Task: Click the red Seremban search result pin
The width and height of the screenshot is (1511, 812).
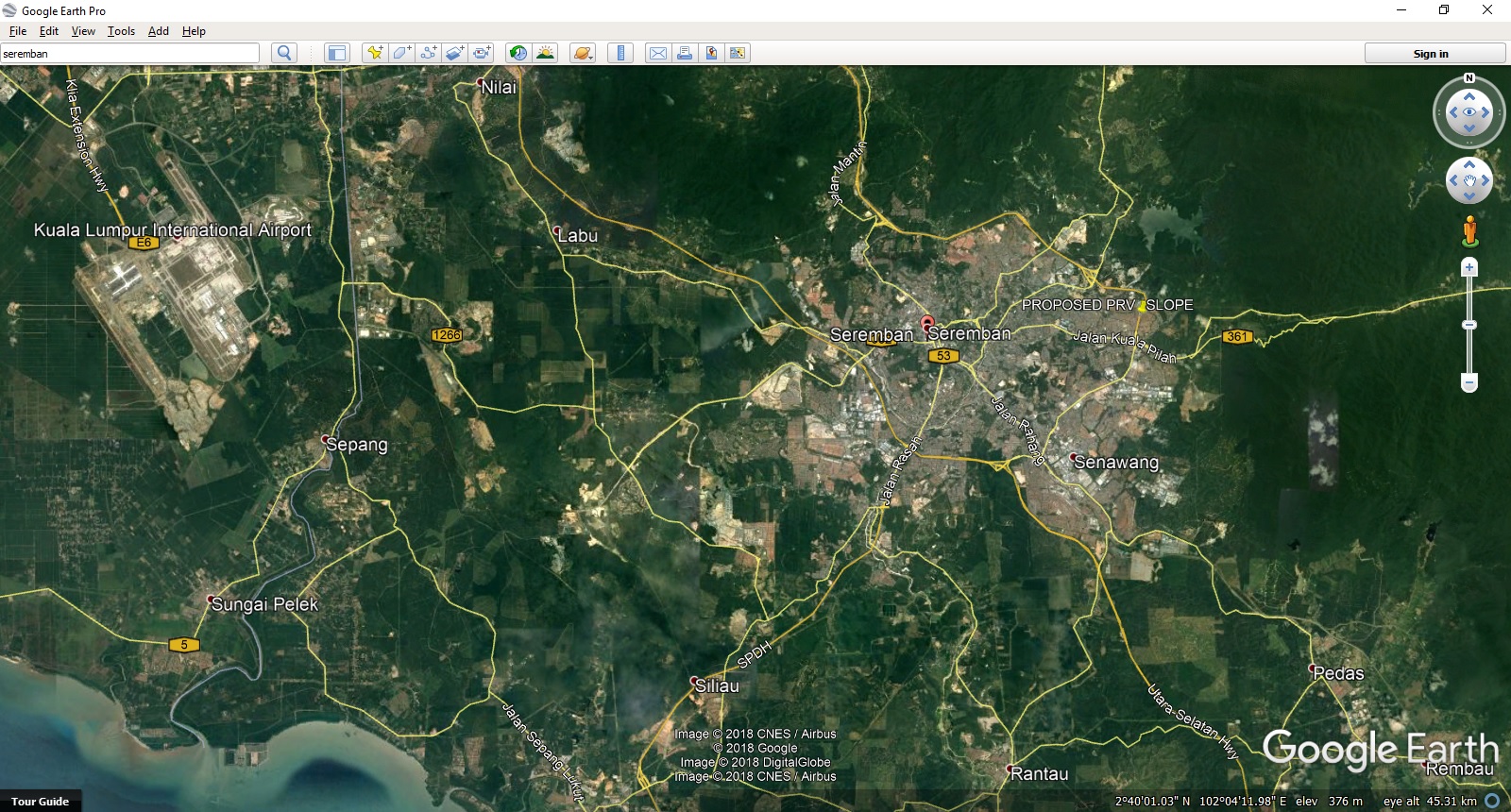Action: click(927, 323)
